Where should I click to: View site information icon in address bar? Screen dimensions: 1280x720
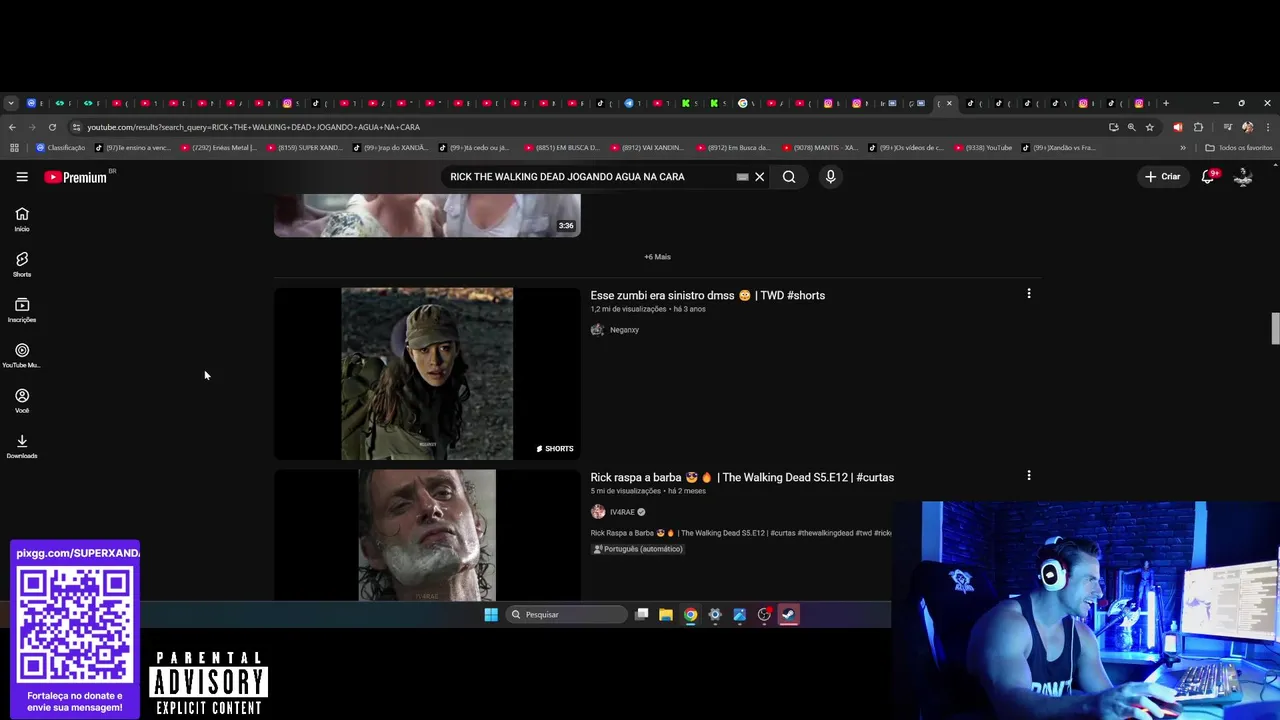pos(76,127)
